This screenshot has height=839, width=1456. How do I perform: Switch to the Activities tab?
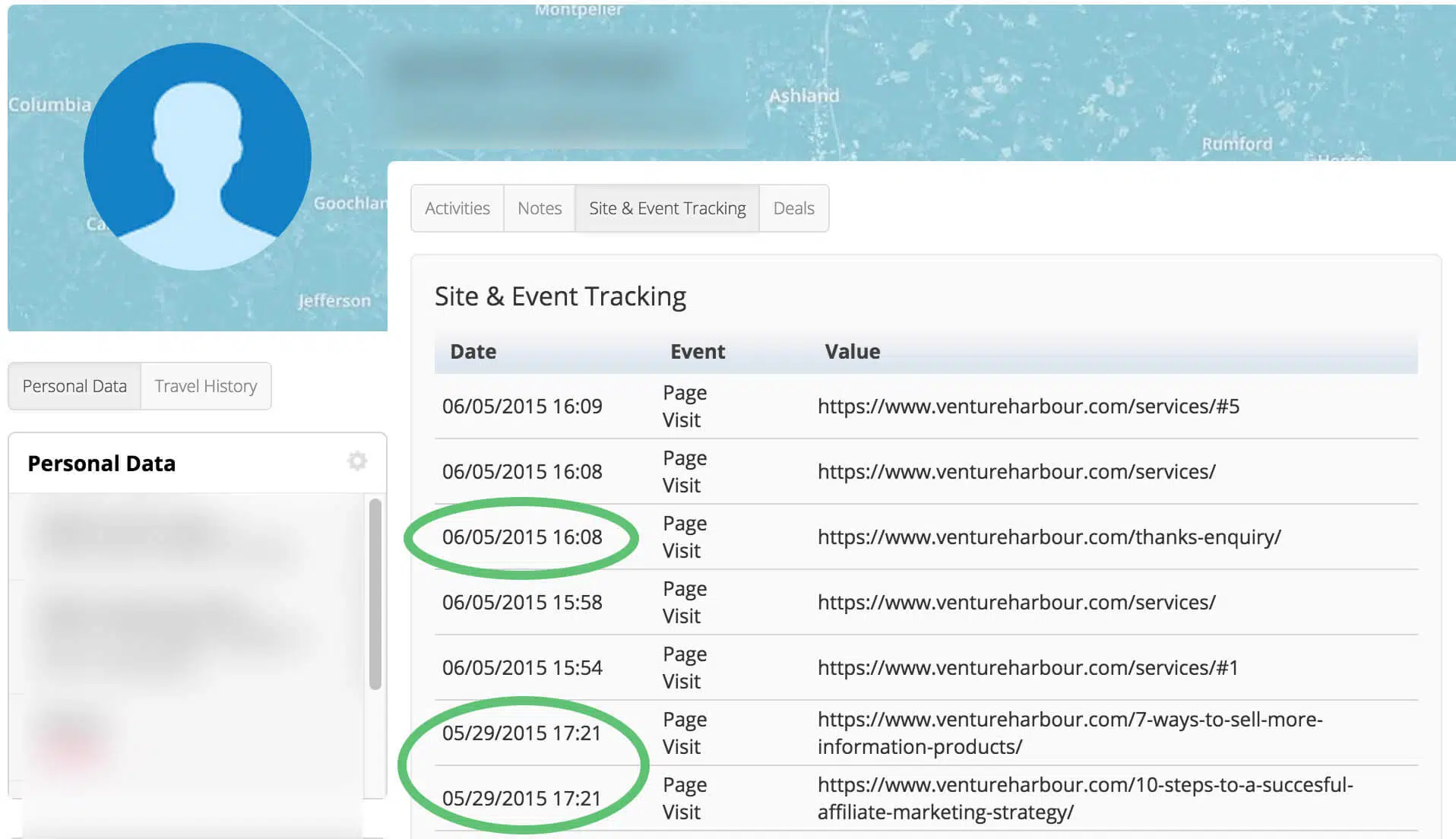(457, 208)
